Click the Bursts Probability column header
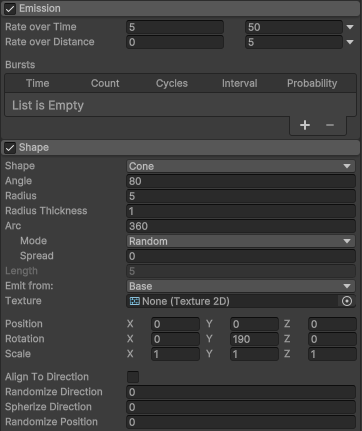The image size is (362, 431). [312, 83]
